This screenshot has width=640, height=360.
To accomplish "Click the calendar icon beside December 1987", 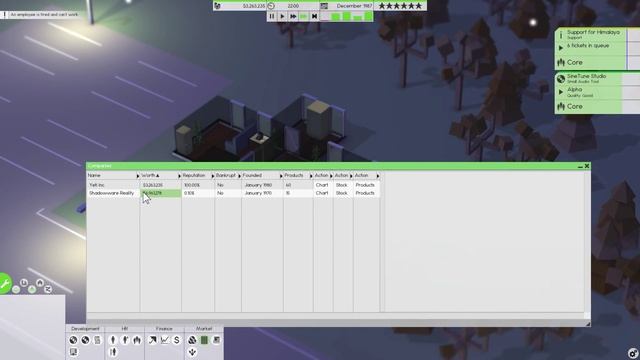I will 324,6.
